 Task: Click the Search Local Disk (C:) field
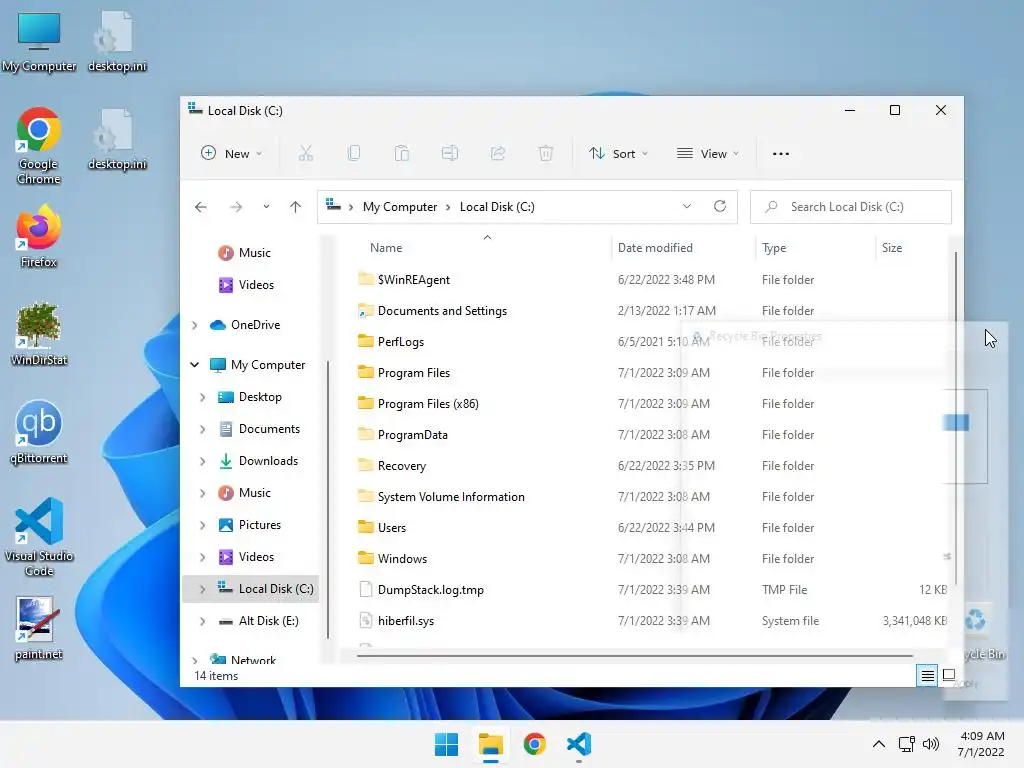click(x=850, y=207)
